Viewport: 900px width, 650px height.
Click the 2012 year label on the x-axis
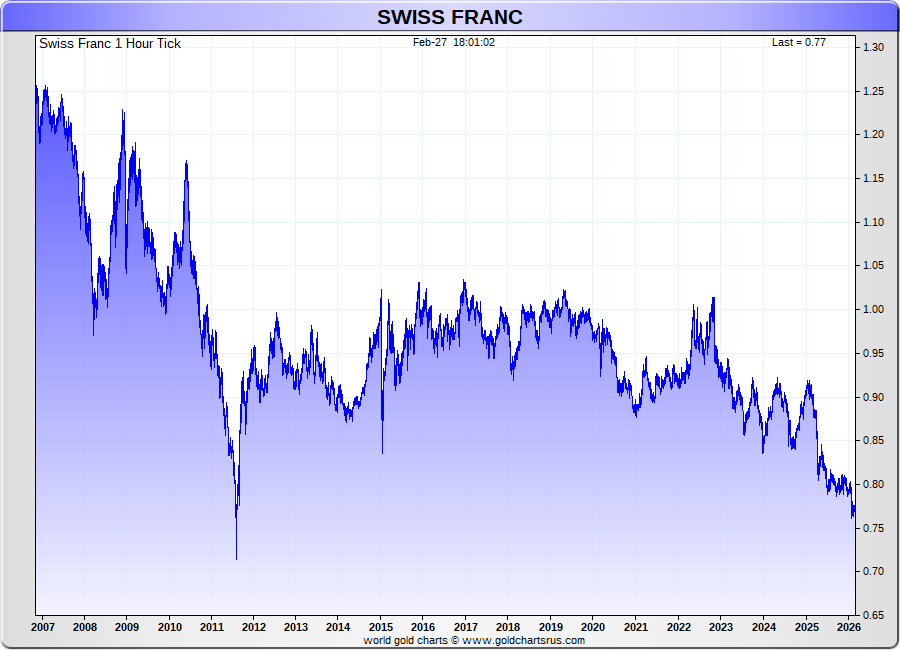254,627
